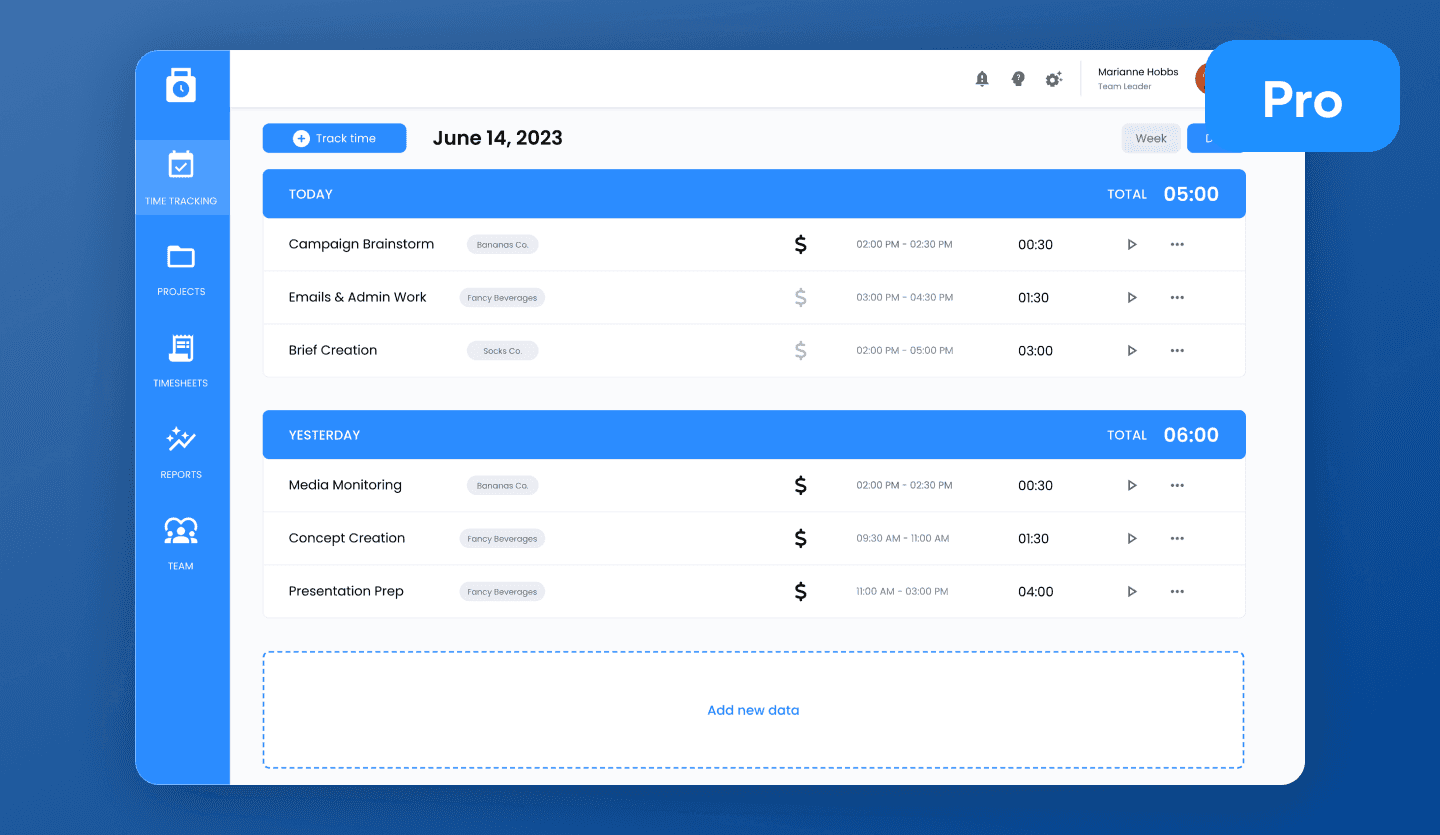The height and width of the screenshot is (835, 1440).
Task: Open Timesheets in the sidebar
Action: (x=181, y=361)
